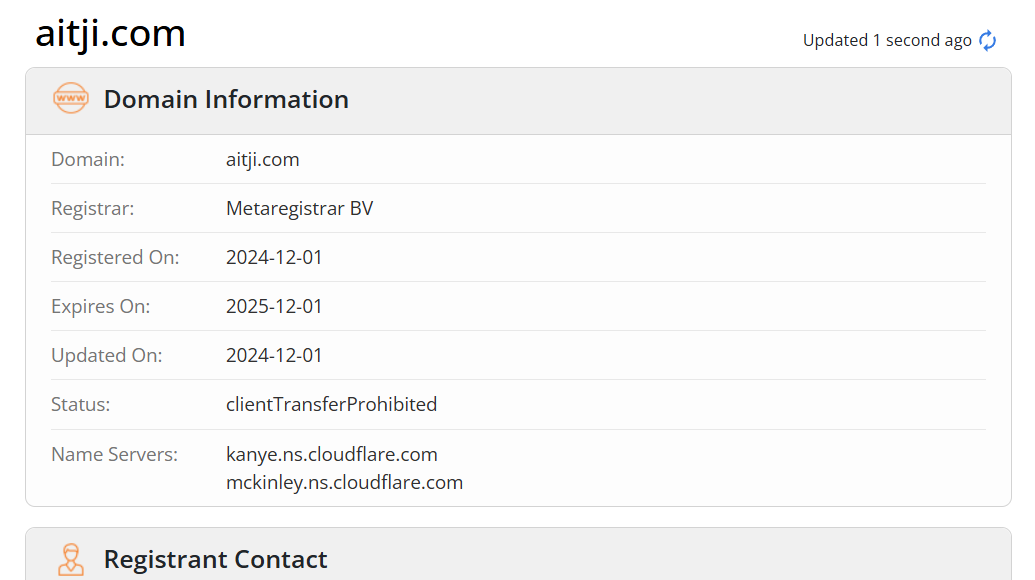Click the Registered On date 2024-12-01
The width and height of the screenshot is (1035, 580).
click(274, 257)
